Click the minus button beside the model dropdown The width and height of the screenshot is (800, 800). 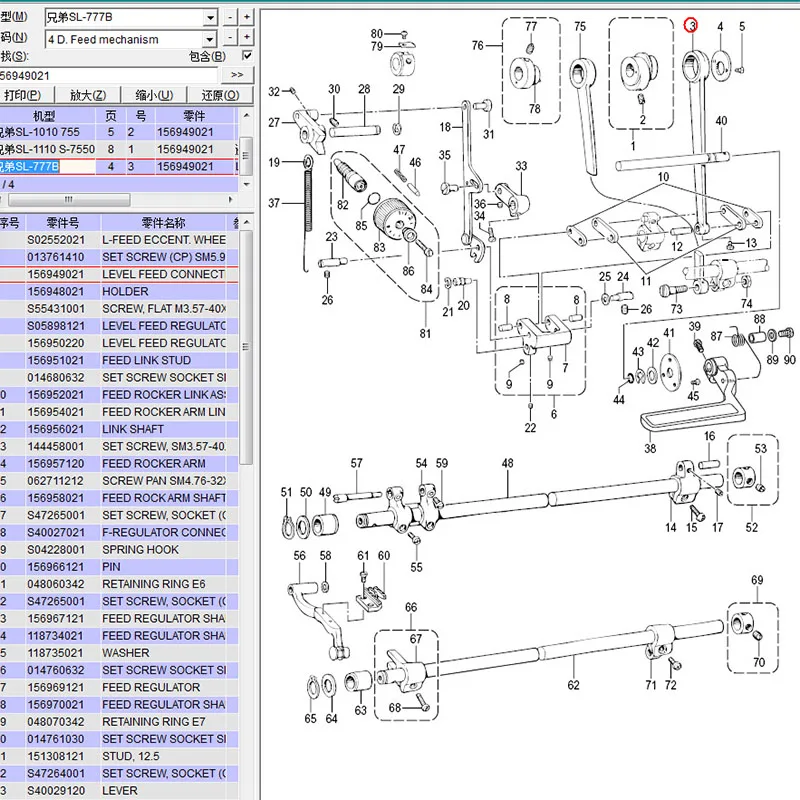[x=230, y=17]
